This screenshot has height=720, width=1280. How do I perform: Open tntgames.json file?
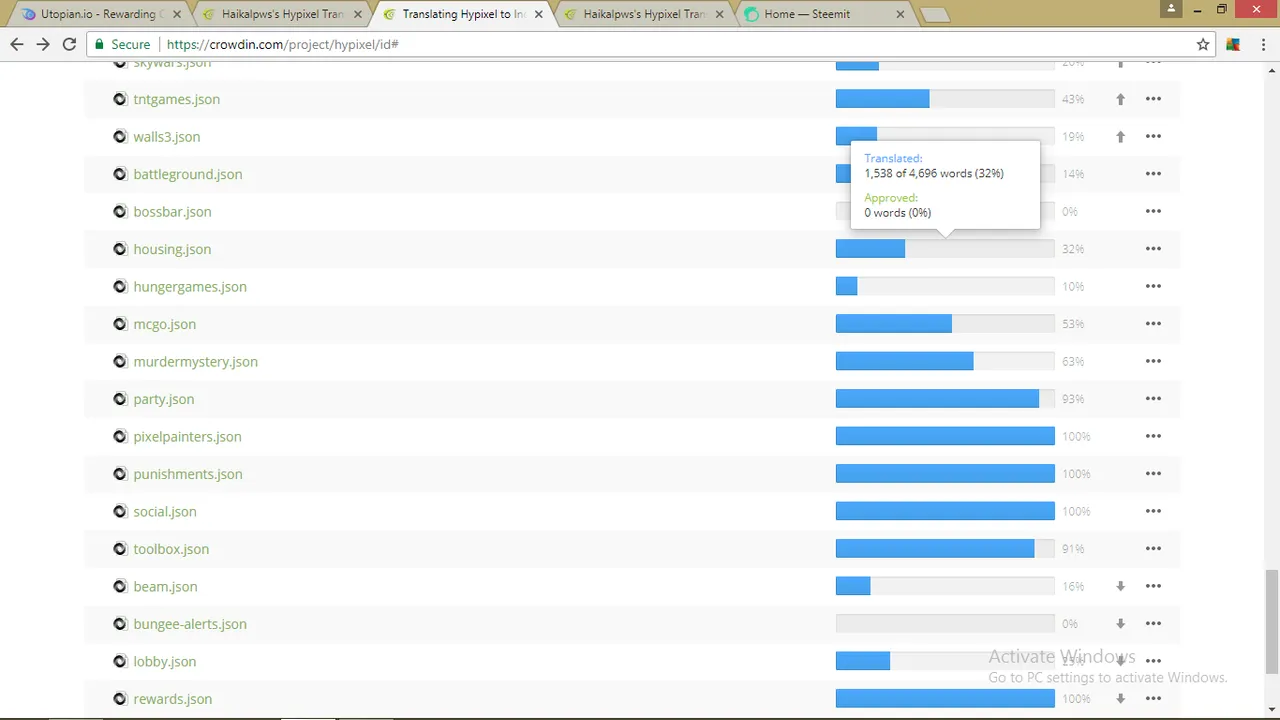pyautogui.click(x=176, y=99)
